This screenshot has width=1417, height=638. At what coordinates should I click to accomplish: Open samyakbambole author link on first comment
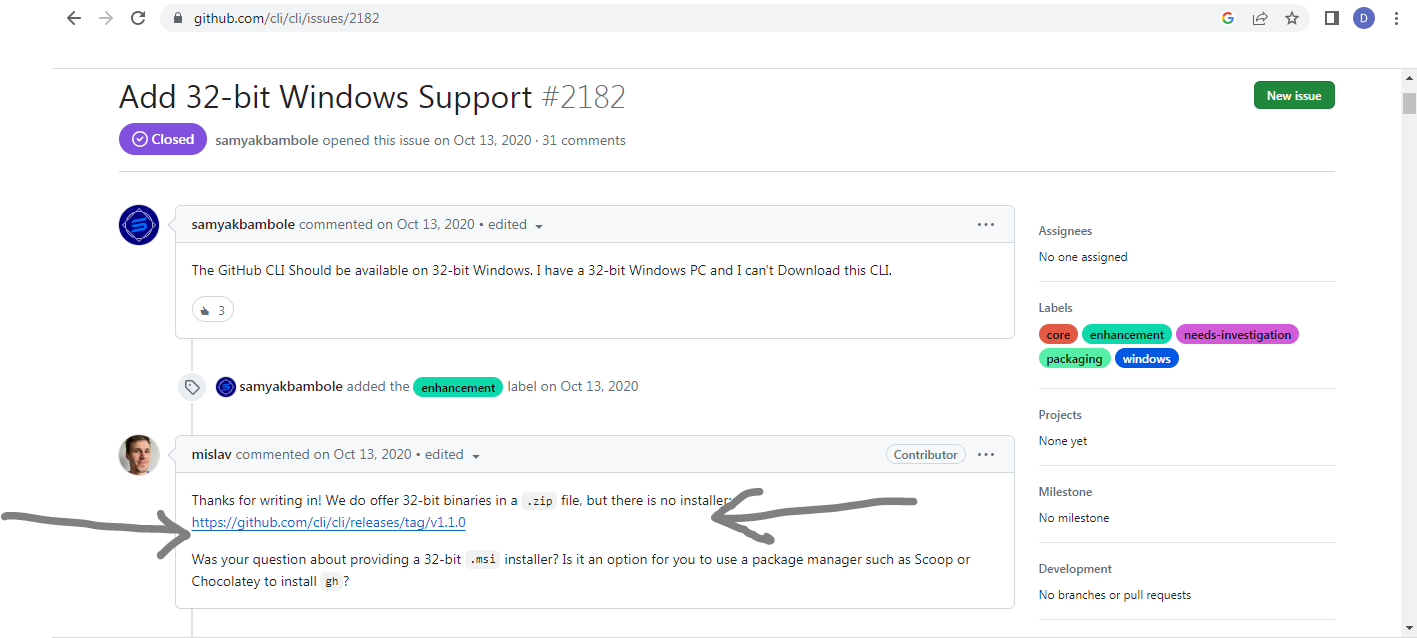click(x=243, y=225)
